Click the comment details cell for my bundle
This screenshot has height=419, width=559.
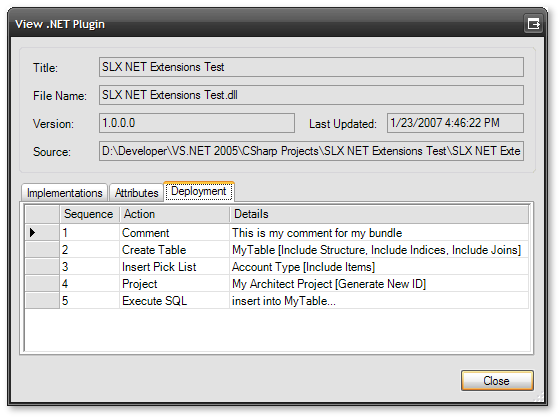point(379,233)
